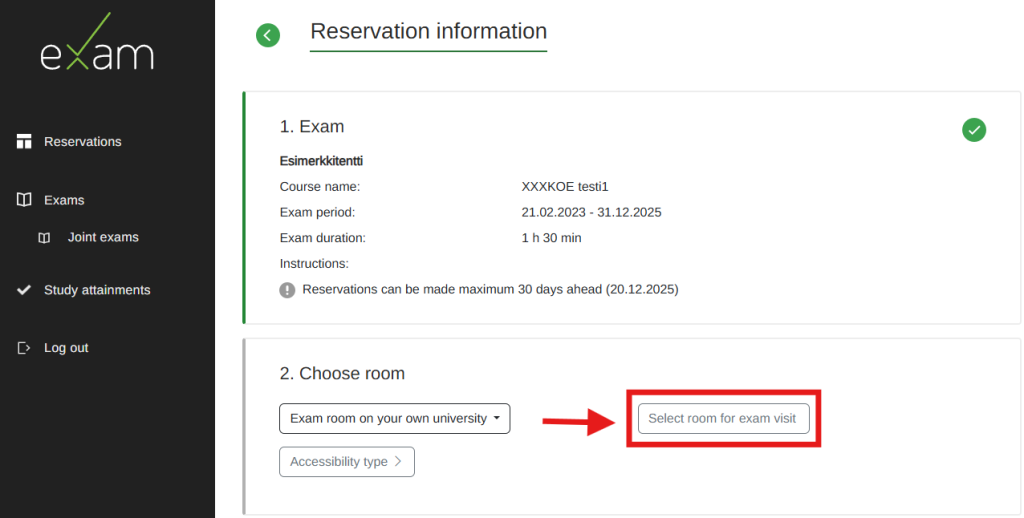Click the Joint exams book icon
This screenshot has width=1024, height=518.
44,238
